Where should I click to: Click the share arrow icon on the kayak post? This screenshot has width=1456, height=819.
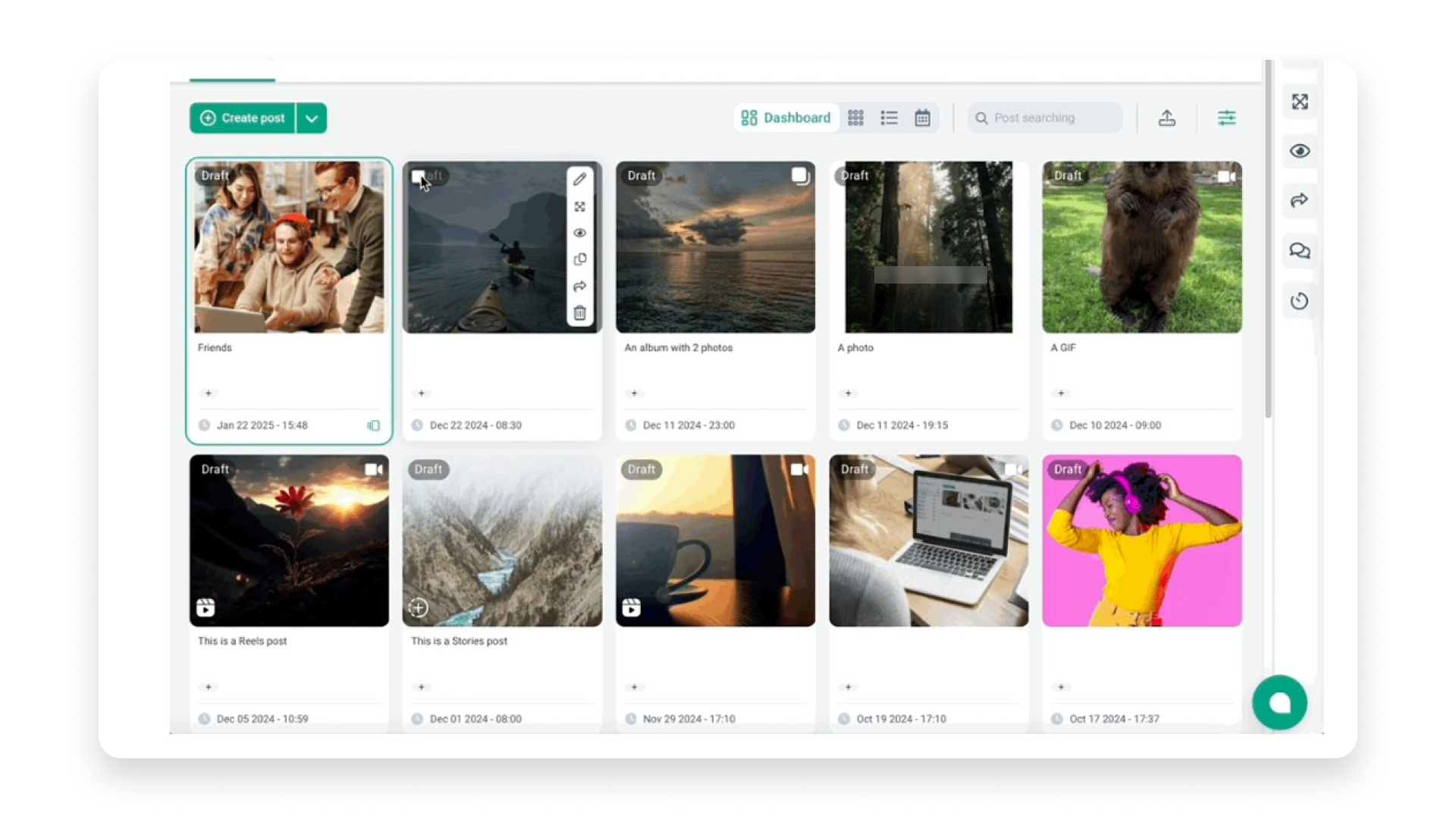(579, 286)
